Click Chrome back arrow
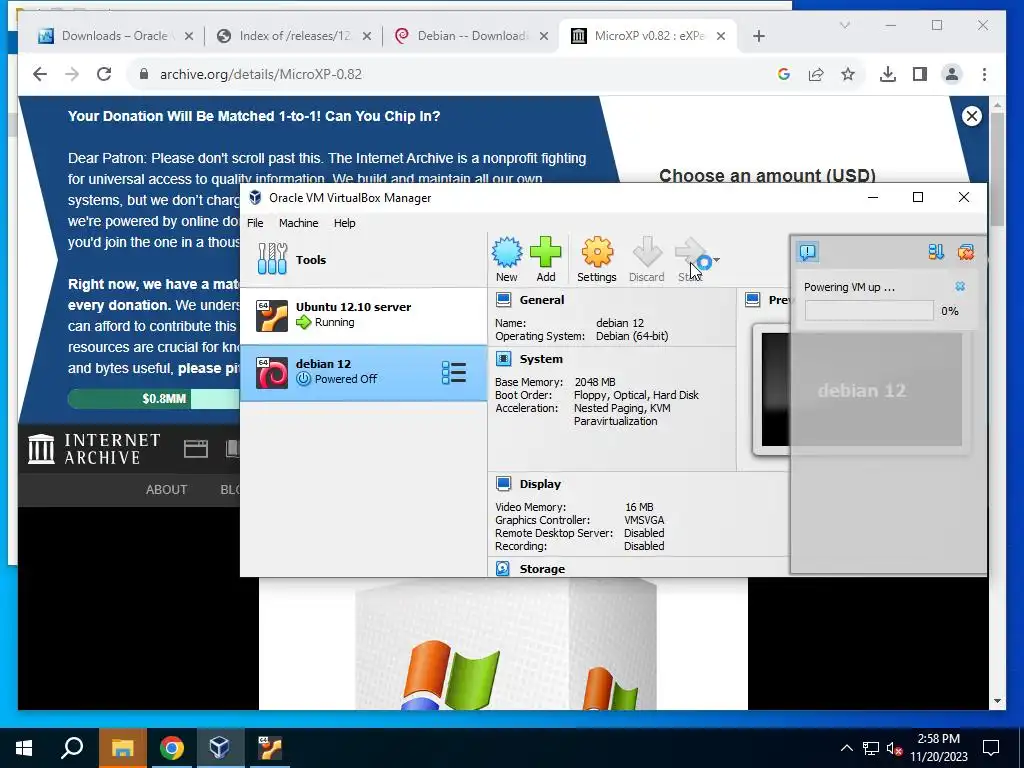 coord(40,74)
